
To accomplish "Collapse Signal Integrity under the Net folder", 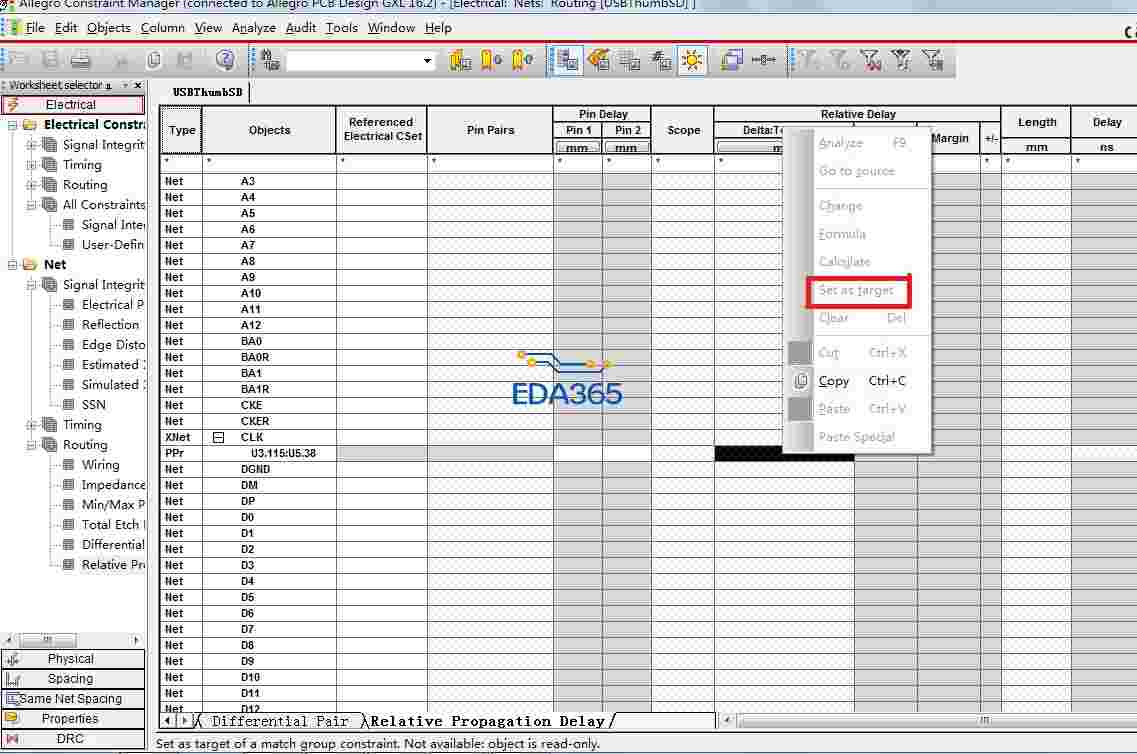I will click(x=31, y=285).
